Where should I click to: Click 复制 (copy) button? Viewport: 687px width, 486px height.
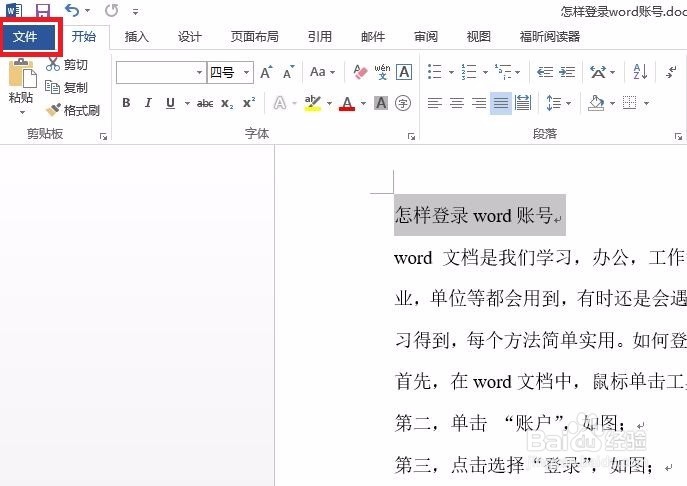click(x=67, y=87)
